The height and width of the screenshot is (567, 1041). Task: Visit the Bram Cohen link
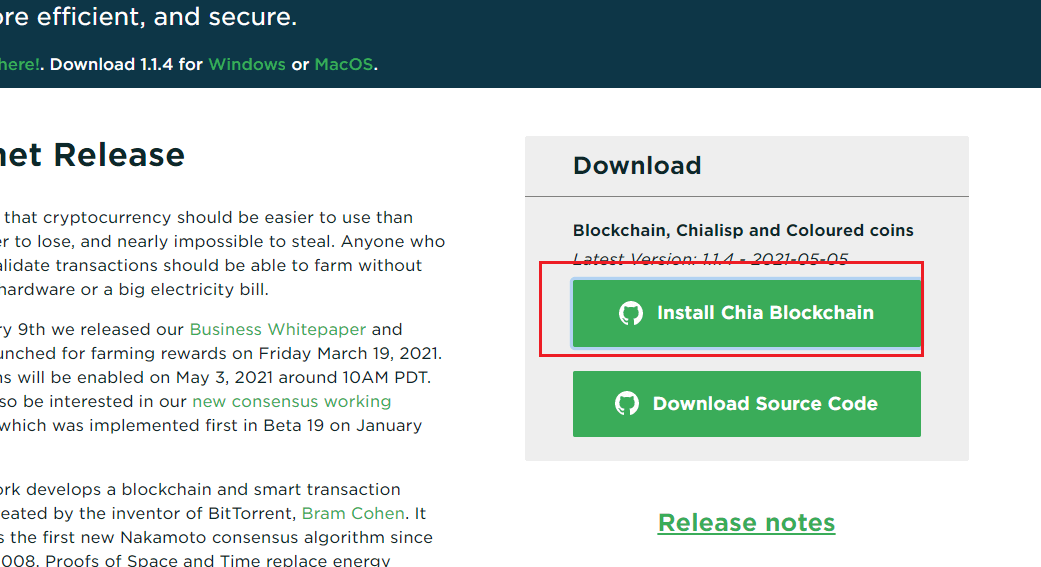(x=353, y=513)
